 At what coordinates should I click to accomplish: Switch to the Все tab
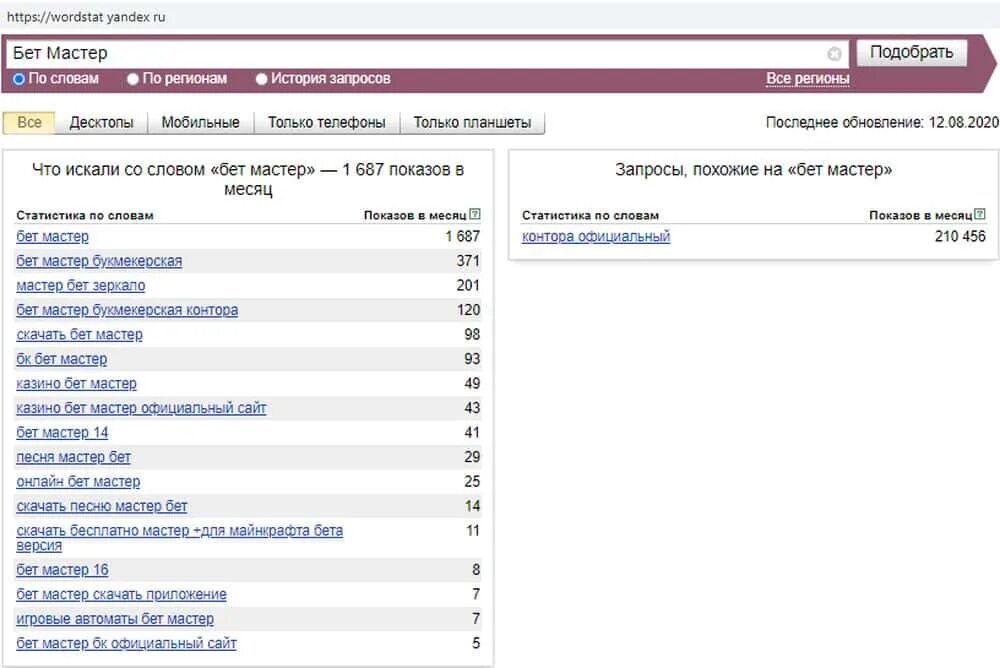(x=29, y=122)
